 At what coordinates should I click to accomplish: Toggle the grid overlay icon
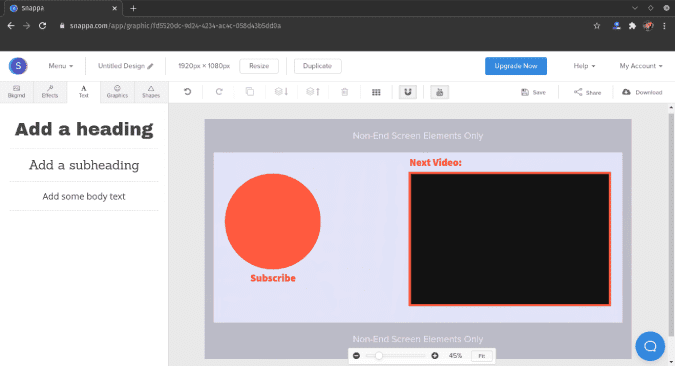(x=376, y=92)
